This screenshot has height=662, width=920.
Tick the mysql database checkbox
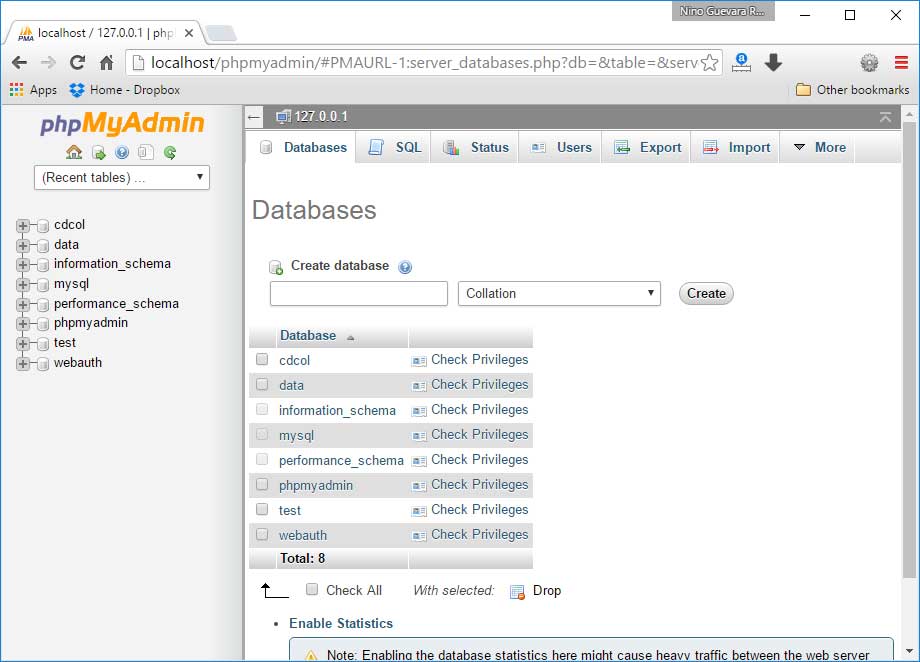pyautogui.click(x=262, y=434)
